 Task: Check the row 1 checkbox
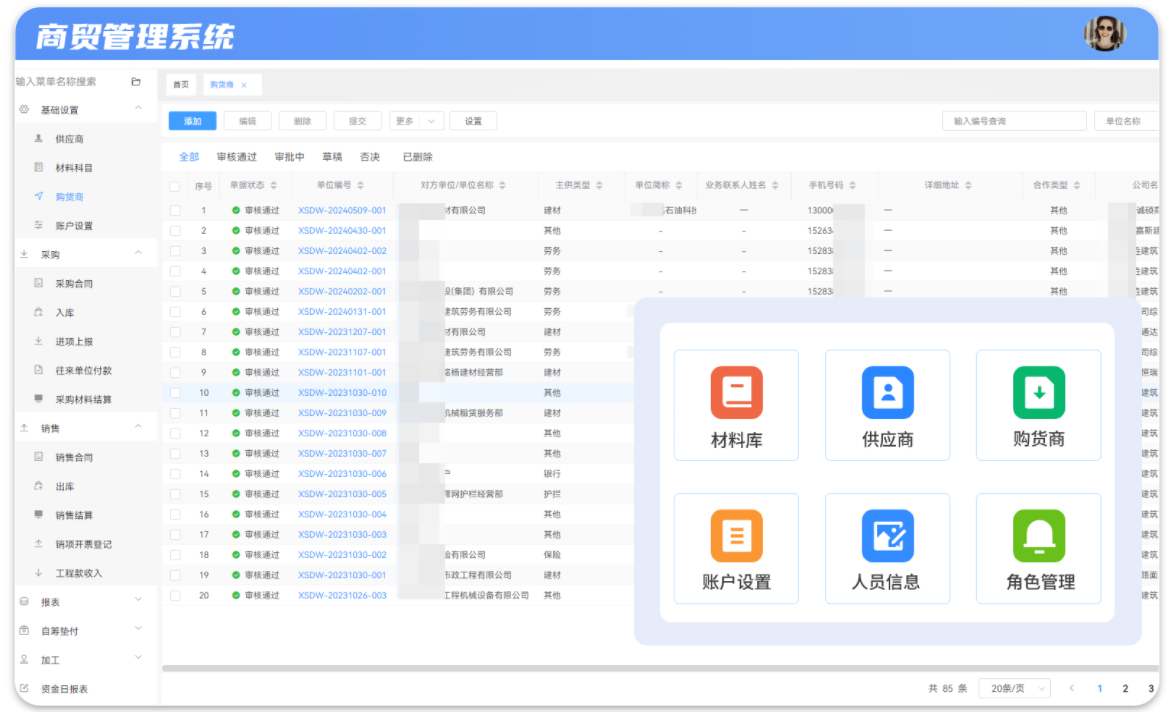[x=175, y=210]
